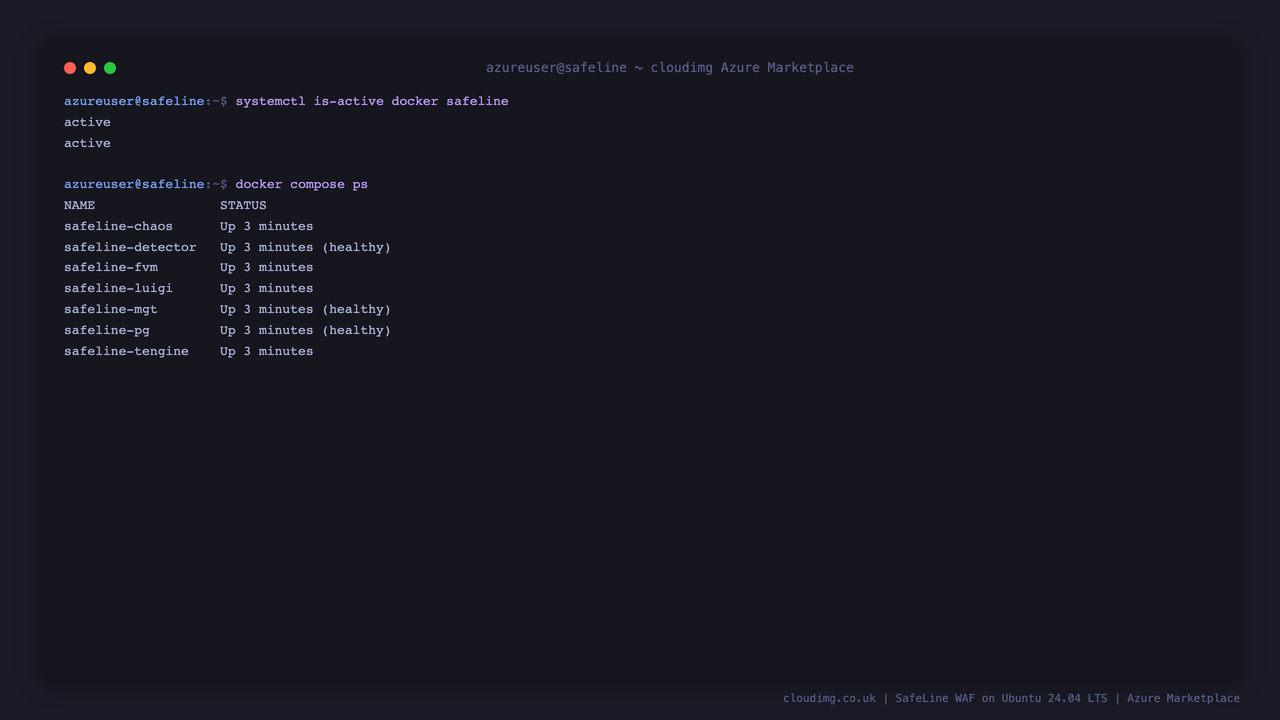Viewport: 1280px width, 720px height.
Task: Click the 'docker compose ps' command
Action: [x=302, y=184]
